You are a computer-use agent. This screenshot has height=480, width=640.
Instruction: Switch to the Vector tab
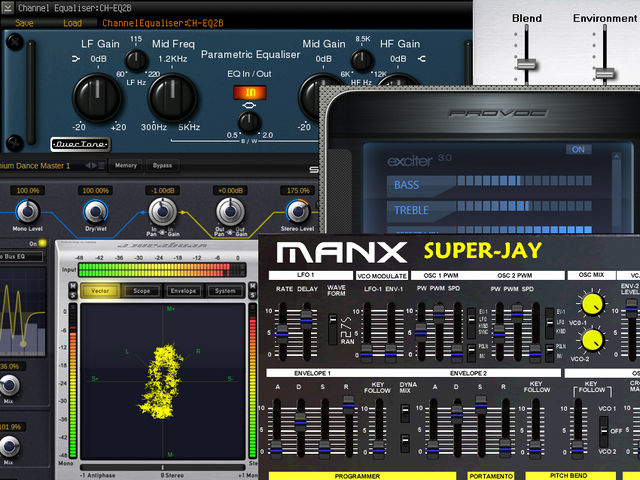click(100, 291)
